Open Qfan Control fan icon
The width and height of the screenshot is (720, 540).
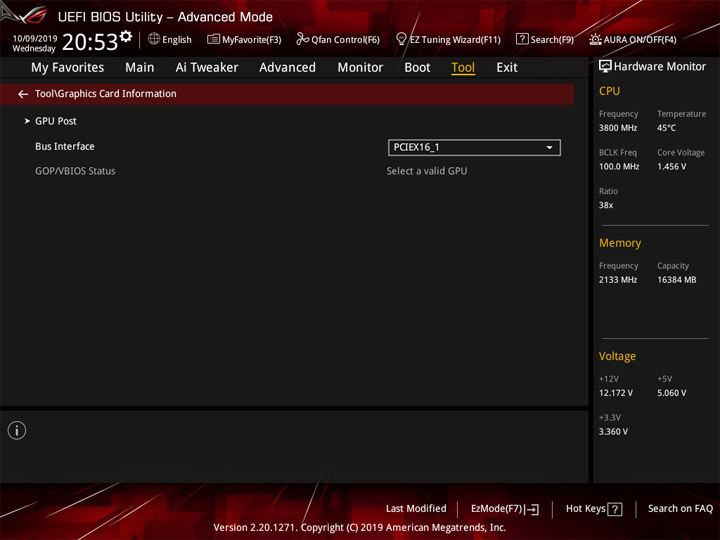(302, 39)
